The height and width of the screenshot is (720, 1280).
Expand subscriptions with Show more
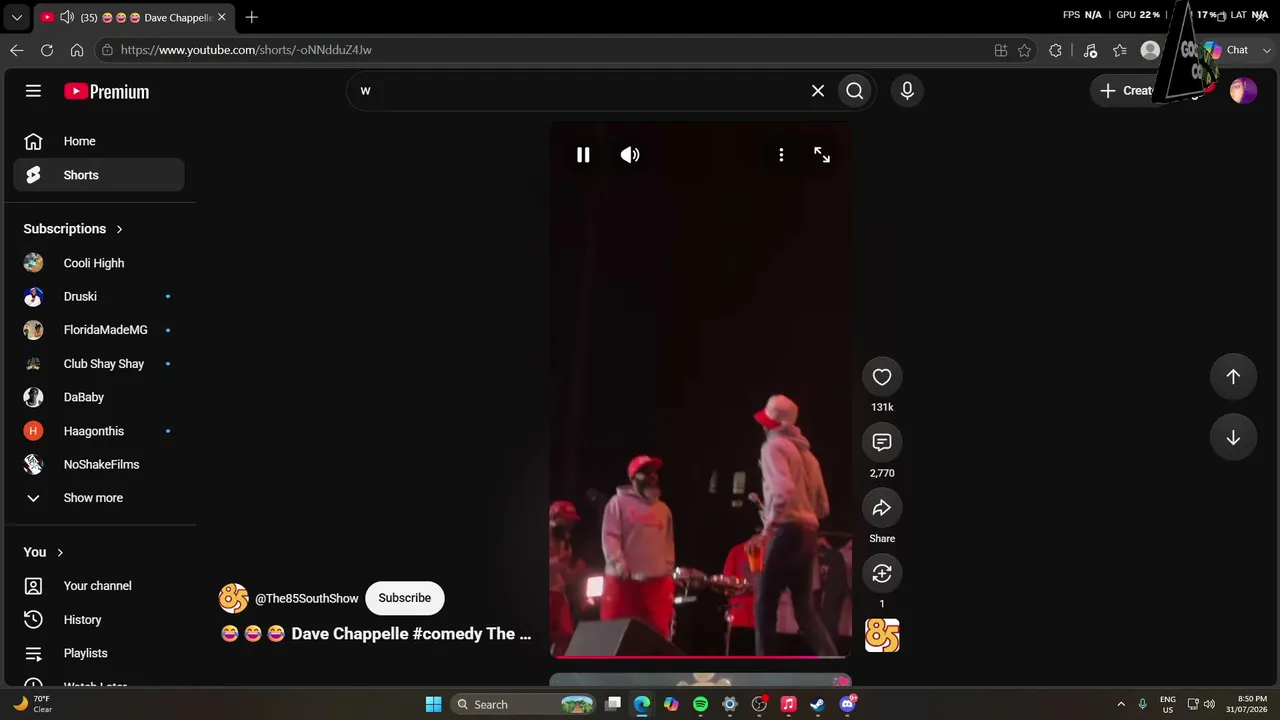(99, 498)
